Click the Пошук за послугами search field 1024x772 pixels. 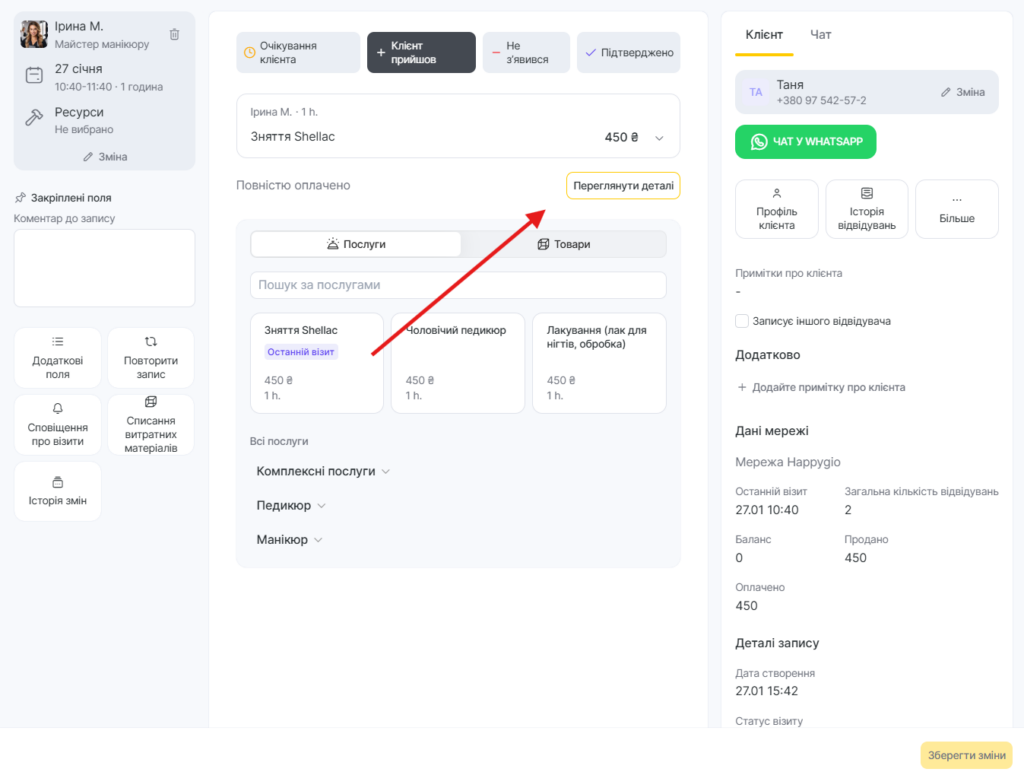[457, 285]
